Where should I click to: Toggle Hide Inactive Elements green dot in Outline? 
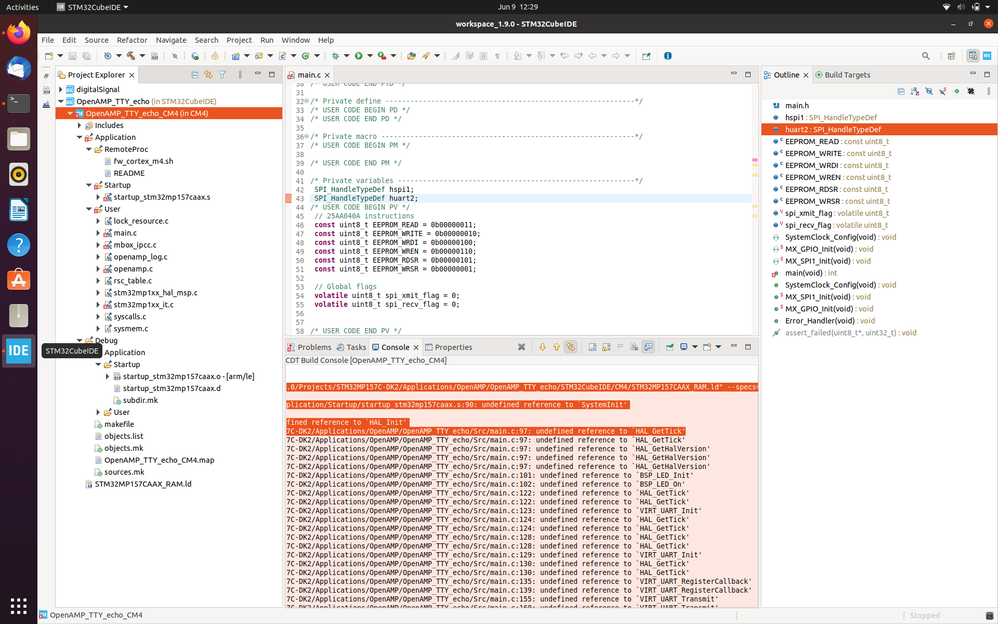(x=957, y=92)
